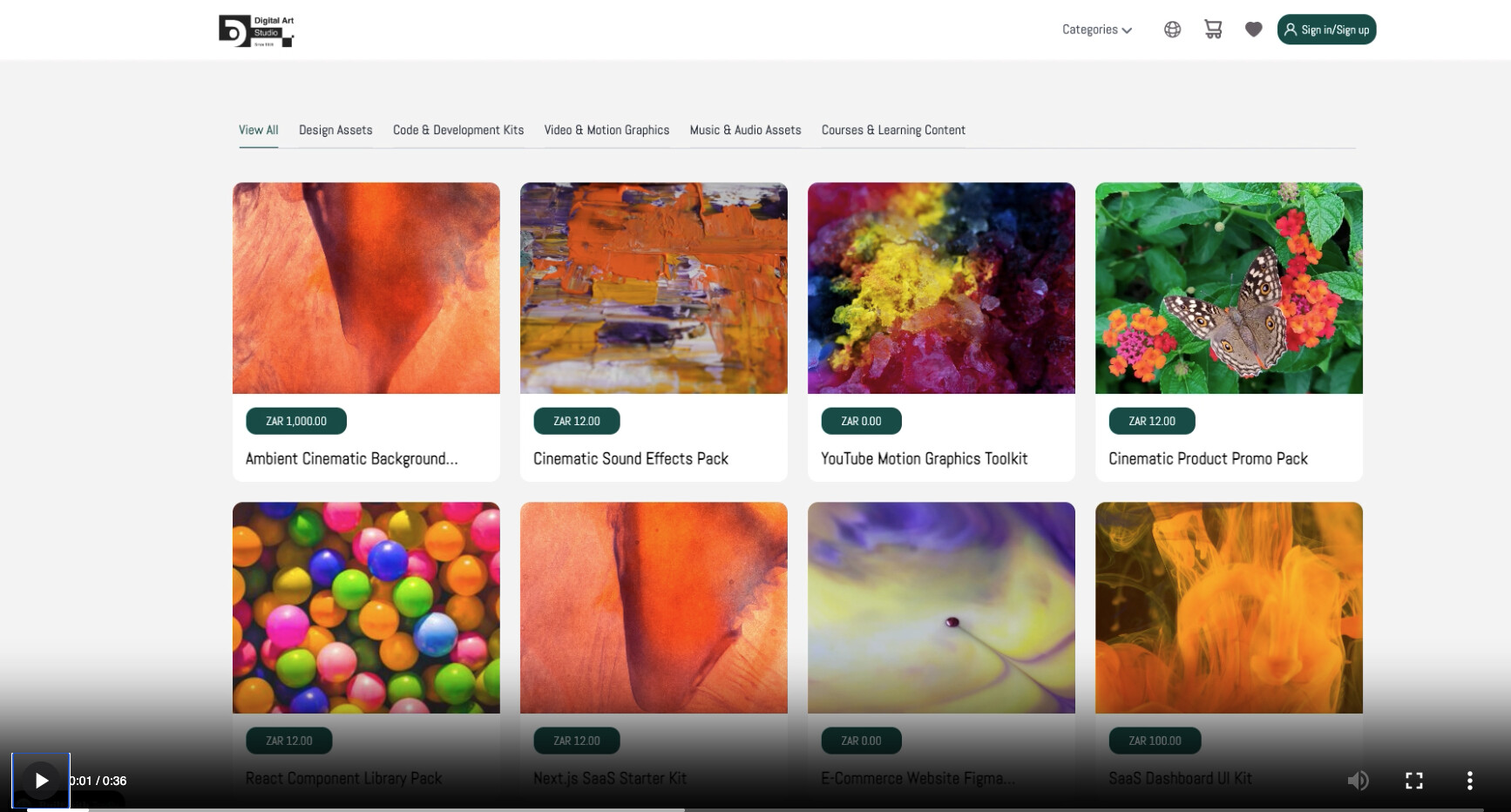Click Sign in/Sign up button
1511x812 pixels.
click(1326, 30)
